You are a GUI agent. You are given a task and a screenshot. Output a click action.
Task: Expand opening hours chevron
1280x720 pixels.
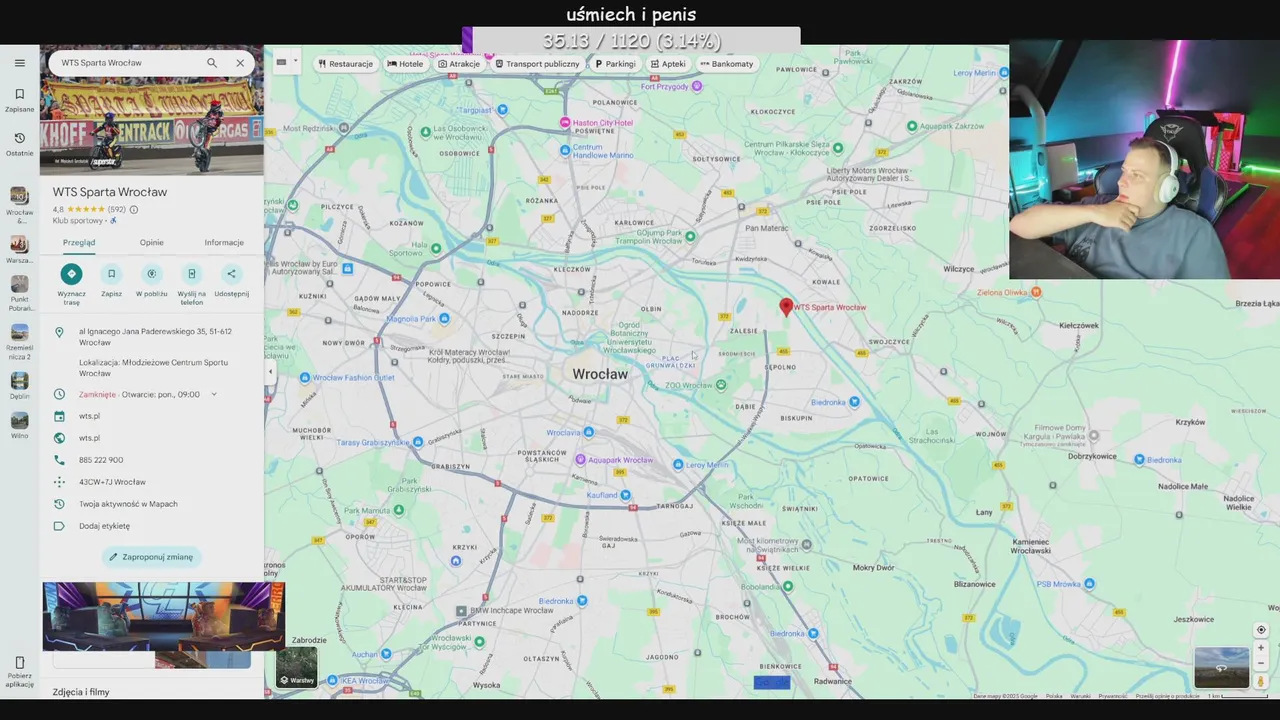[x=214, y=394]
